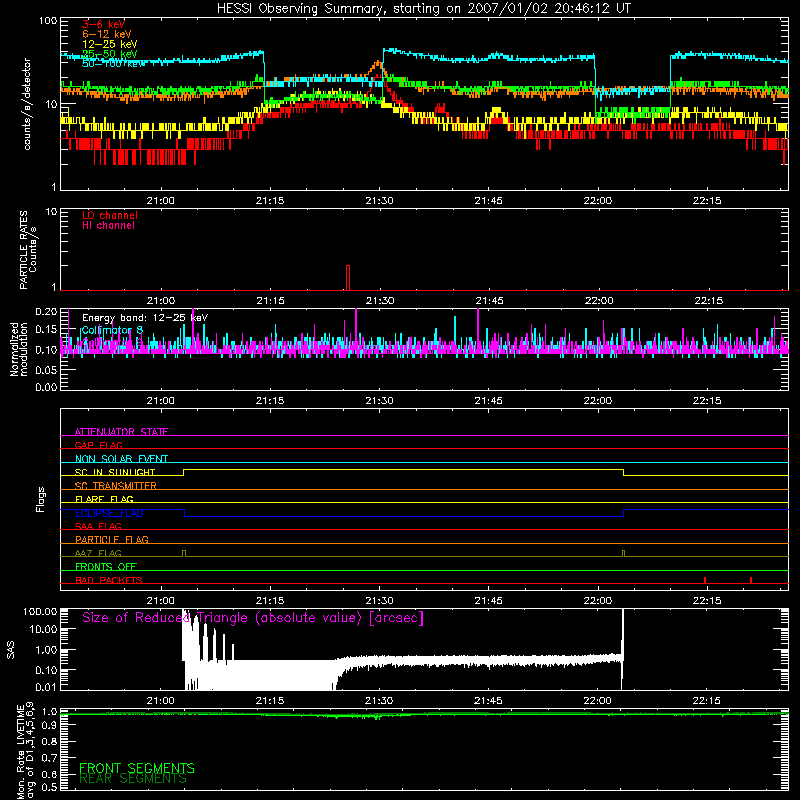The image size is (800, 800).
Task: Click SC IN SUNLIGHT rising edge after 21:00
Action: point(184,472)
